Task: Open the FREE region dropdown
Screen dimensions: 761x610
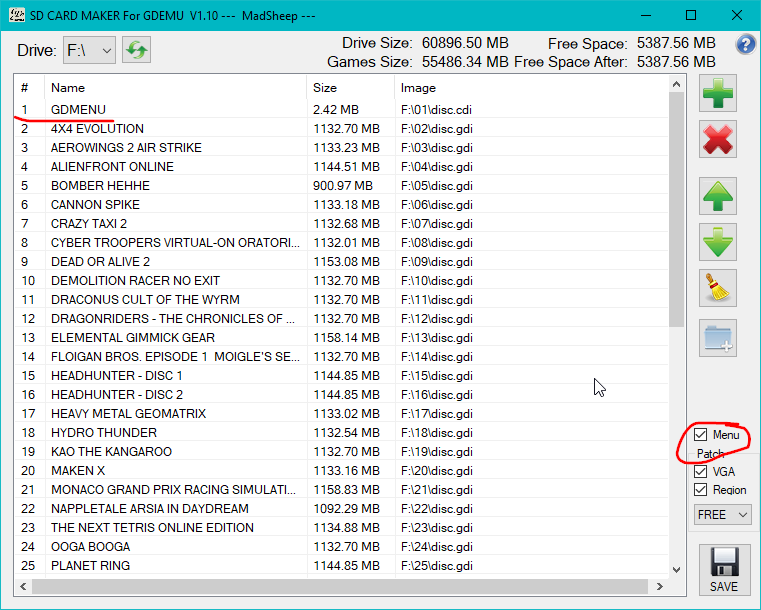Action: [722, 514]
